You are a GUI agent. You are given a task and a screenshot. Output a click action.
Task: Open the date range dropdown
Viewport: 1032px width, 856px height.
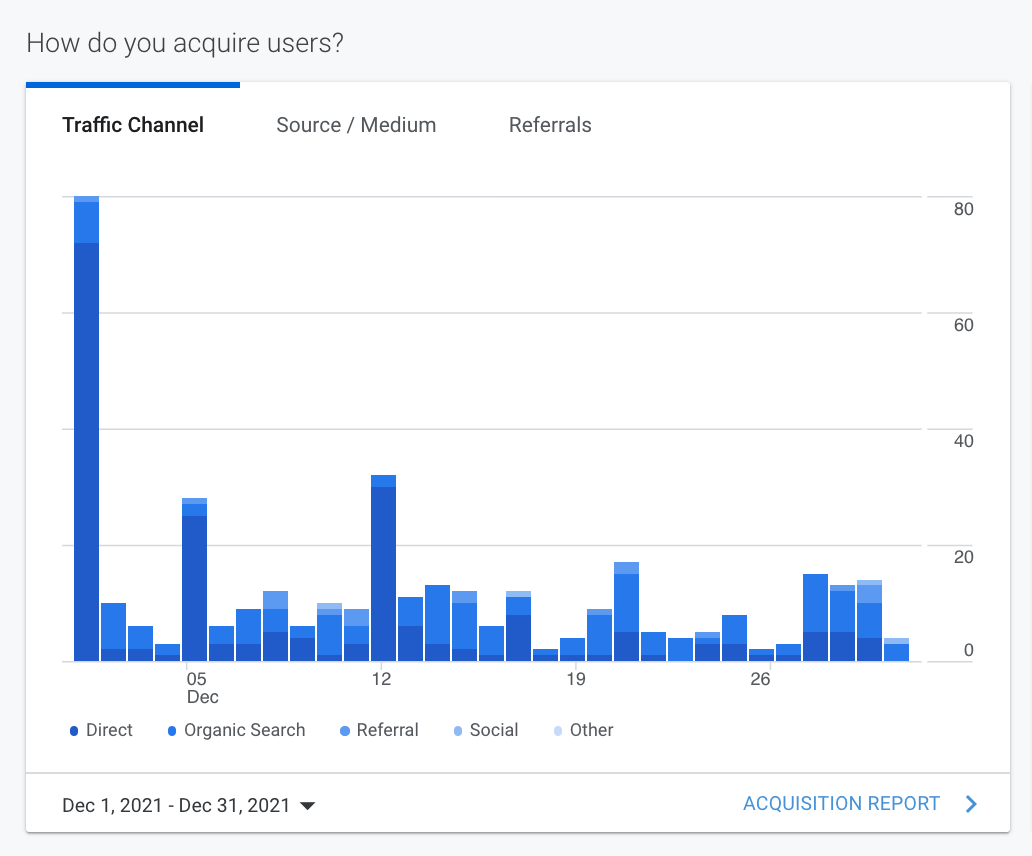(x=188, y=805)
